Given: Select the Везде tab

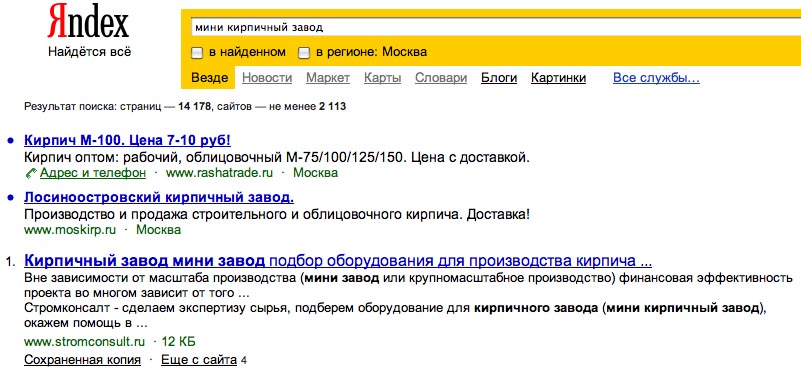Looking at the screenshot, I should 209,78.
